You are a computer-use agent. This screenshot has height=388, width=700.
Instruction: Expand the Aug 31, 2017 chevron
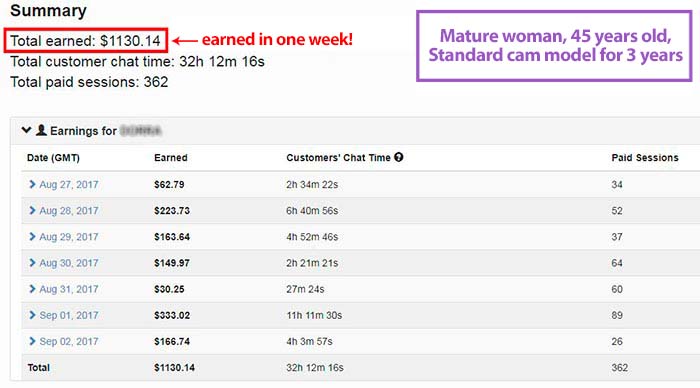click(32, 289)
